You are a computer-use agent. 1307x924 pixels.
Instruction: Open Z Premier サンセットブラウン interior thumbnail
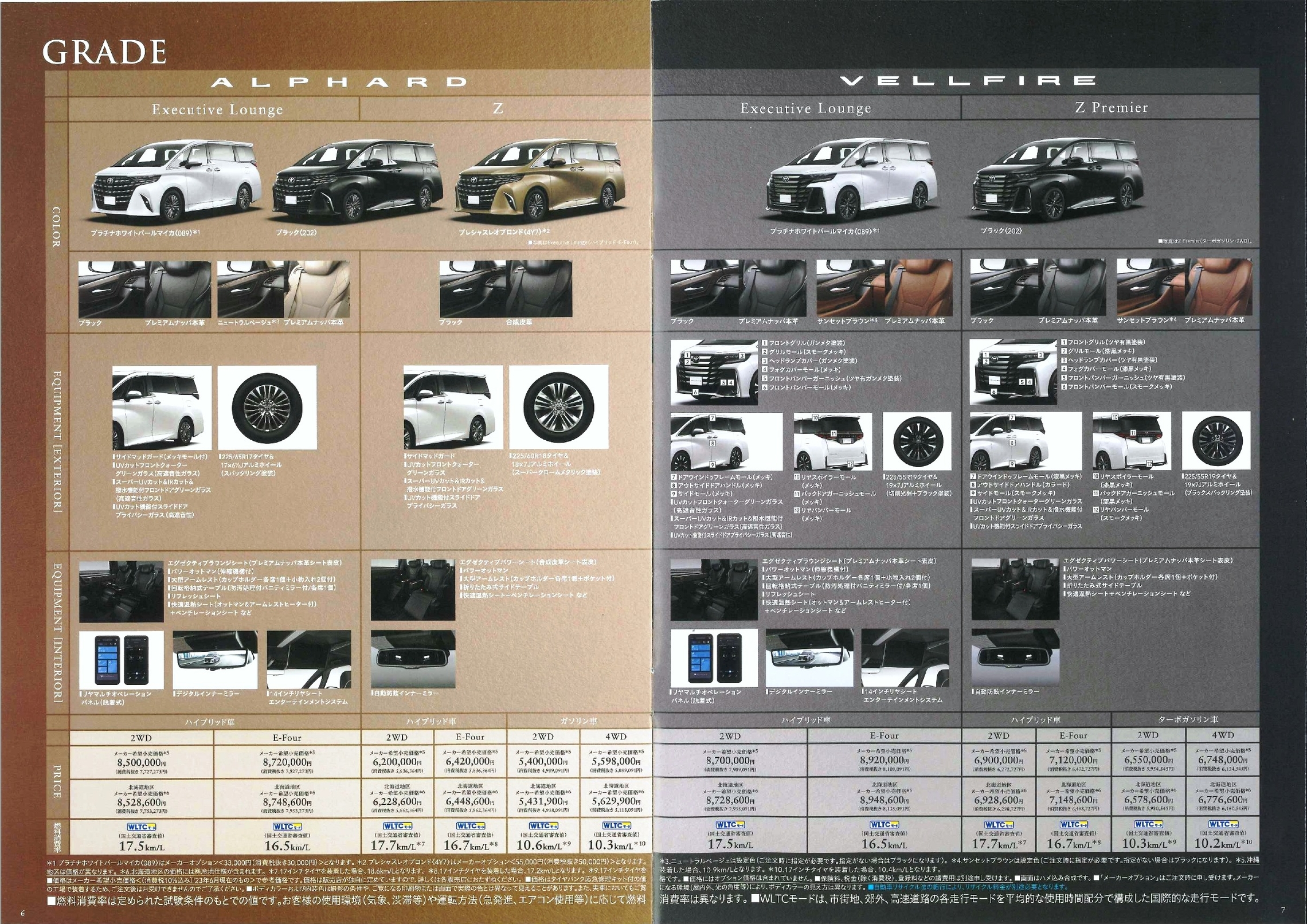1184,287
